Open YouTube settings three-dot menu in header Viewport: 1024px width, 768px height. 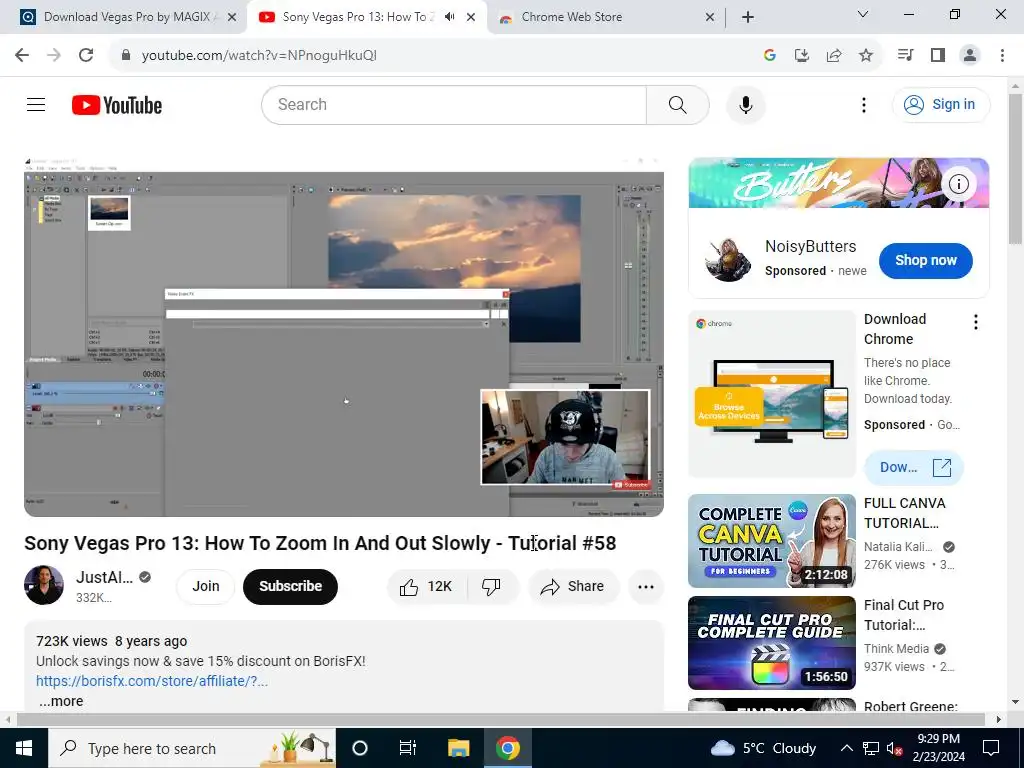coord(863,104)
